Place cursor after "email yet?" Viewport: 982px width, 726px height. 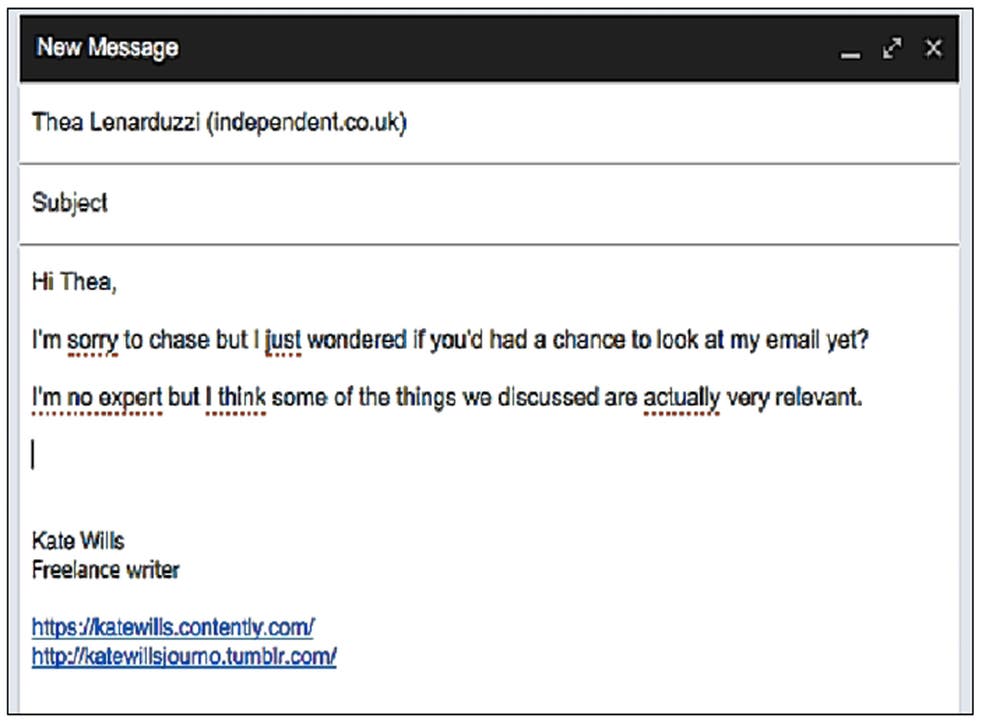(x=869, y=340)
